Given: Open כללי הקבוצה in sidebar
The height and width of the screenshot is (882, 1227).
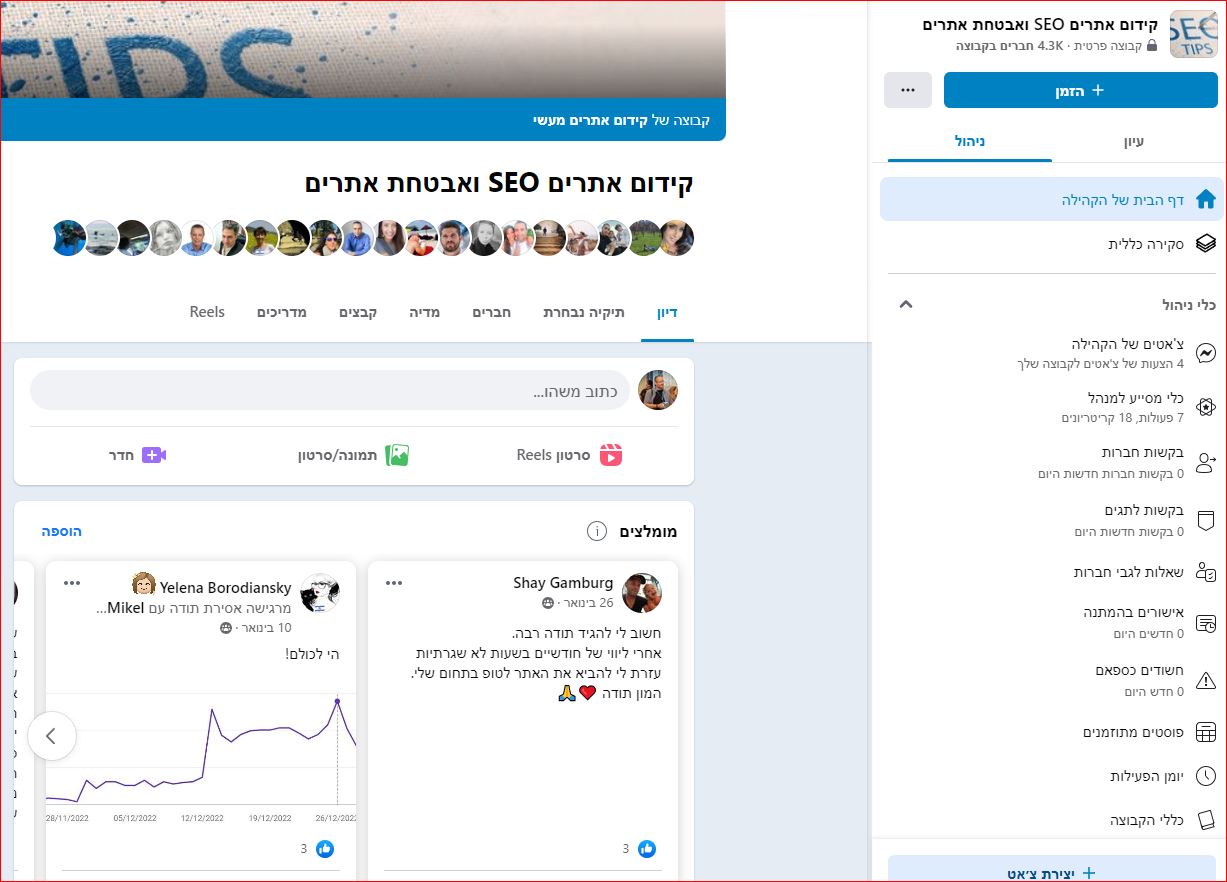Looking at the screenshot, I should pyautogui.click(x=1051, y=820).
